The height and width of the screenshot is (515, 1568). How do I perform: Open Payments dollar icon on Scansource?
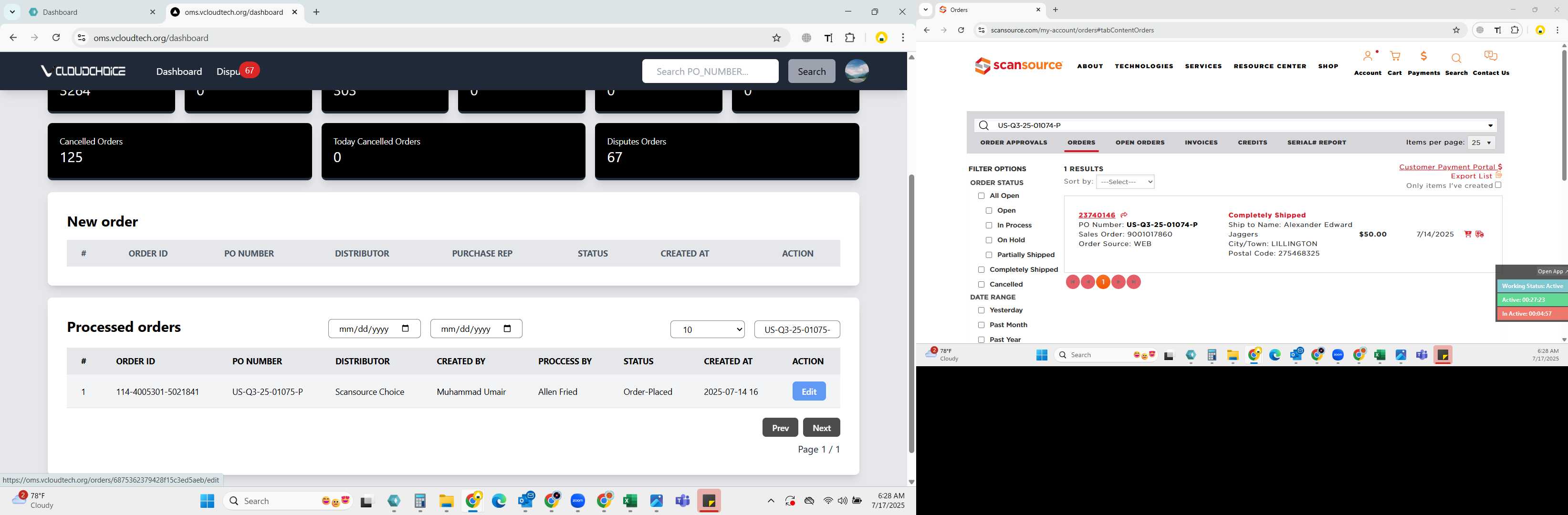pyautogui.click(x=1423, y=57)
